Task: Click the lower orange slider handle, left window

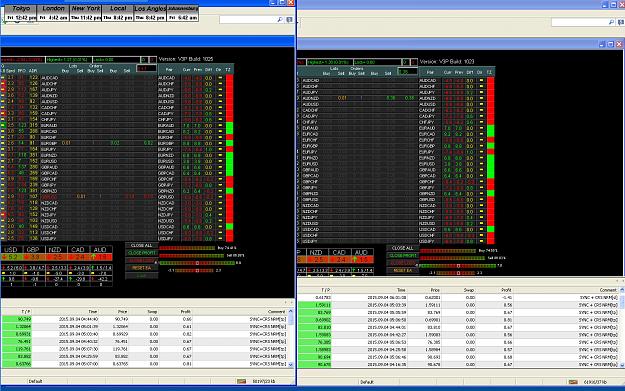Action: click(197, 270)
